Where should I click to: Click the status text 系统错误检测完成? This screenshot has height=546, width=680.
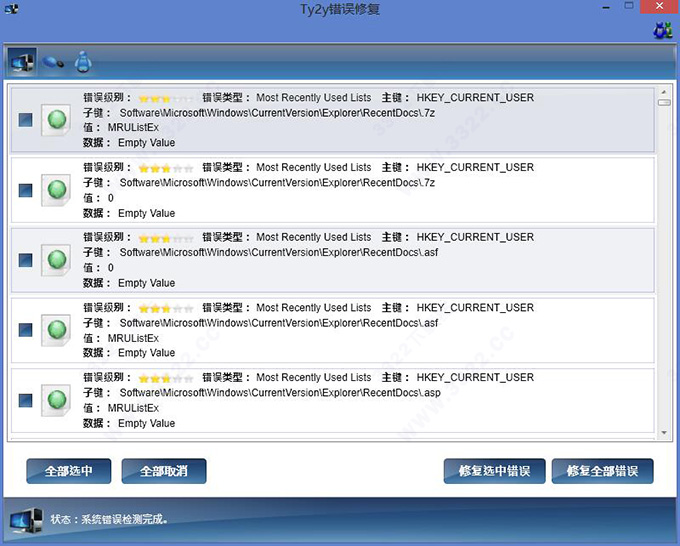124,519
